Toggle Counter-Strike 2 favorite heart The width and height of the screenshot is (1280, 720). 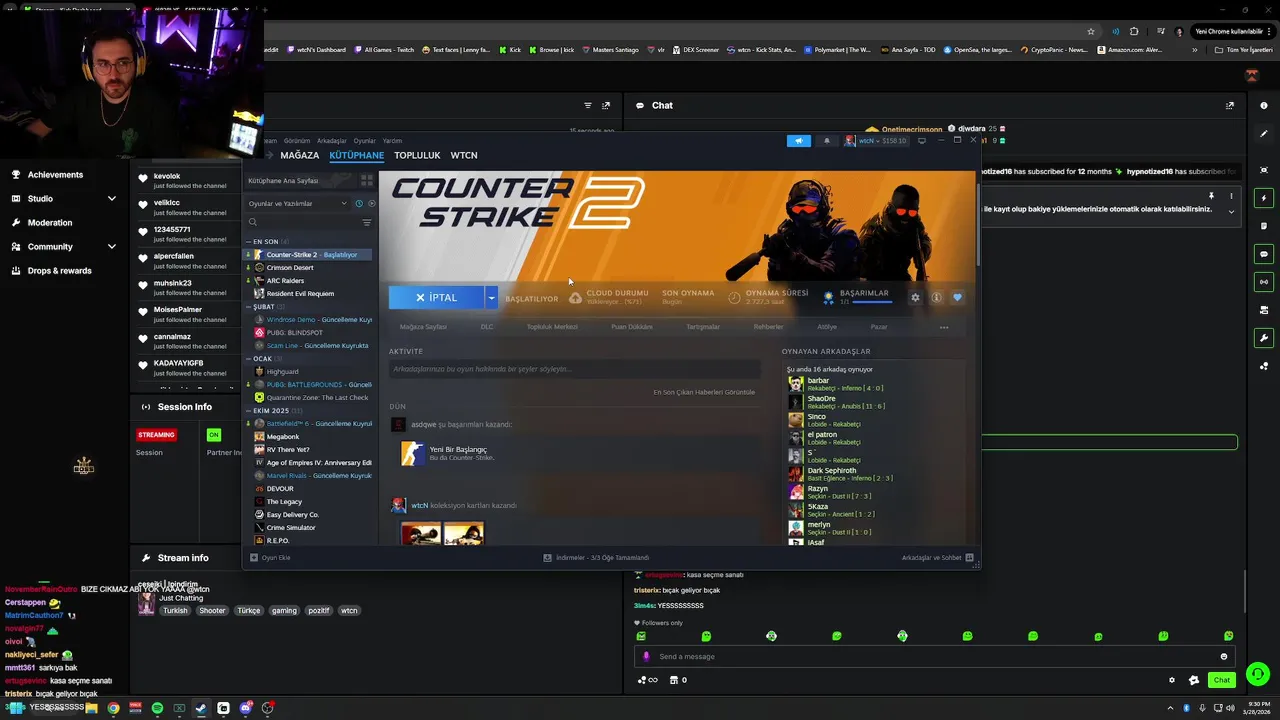957,297
